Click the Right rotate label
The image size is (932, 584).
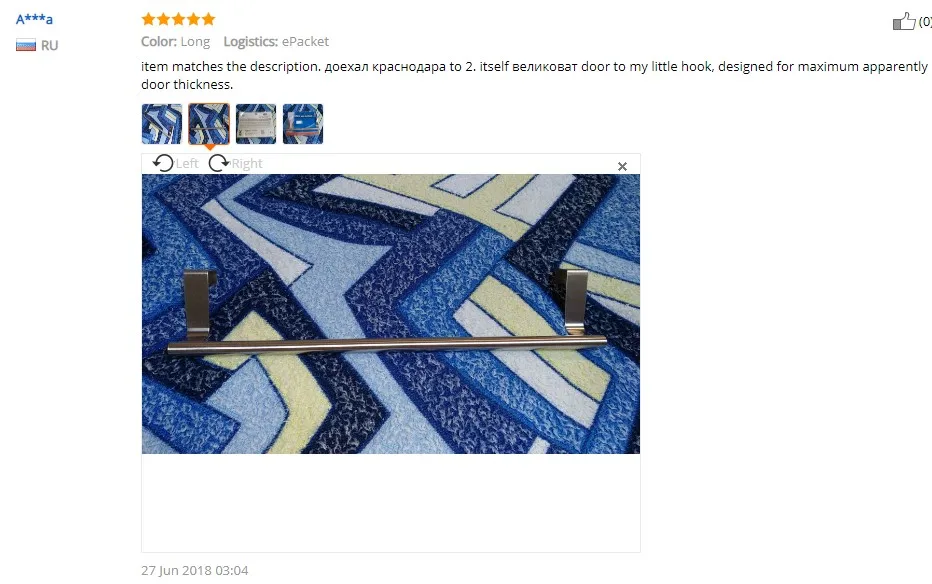247,163
